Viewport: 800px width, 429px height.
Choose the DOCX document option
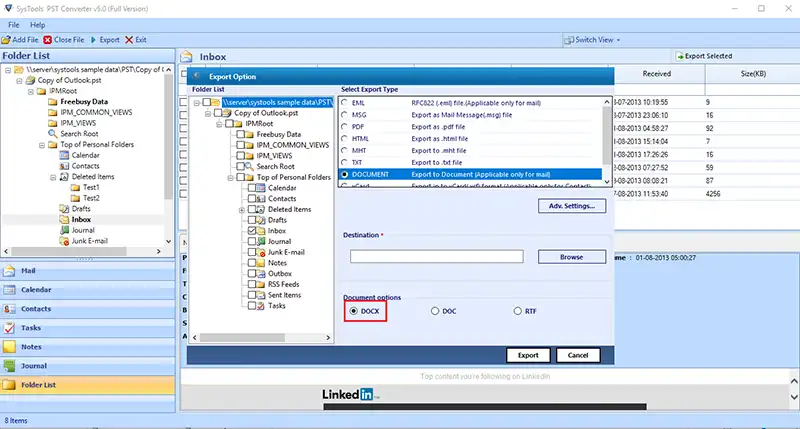pyautogui.click(x=354, y=311)
